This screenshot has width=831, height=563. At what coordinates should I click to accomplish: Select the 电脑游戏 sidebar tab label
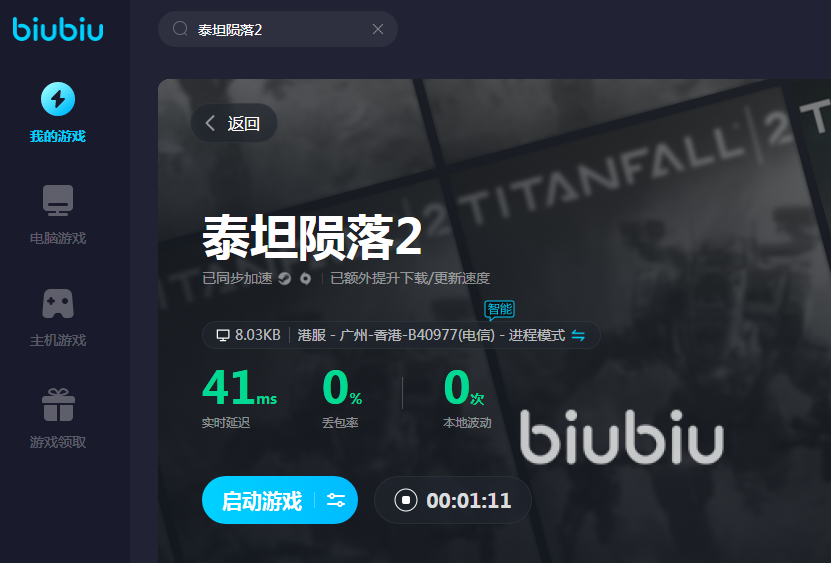tap(58, 239)
